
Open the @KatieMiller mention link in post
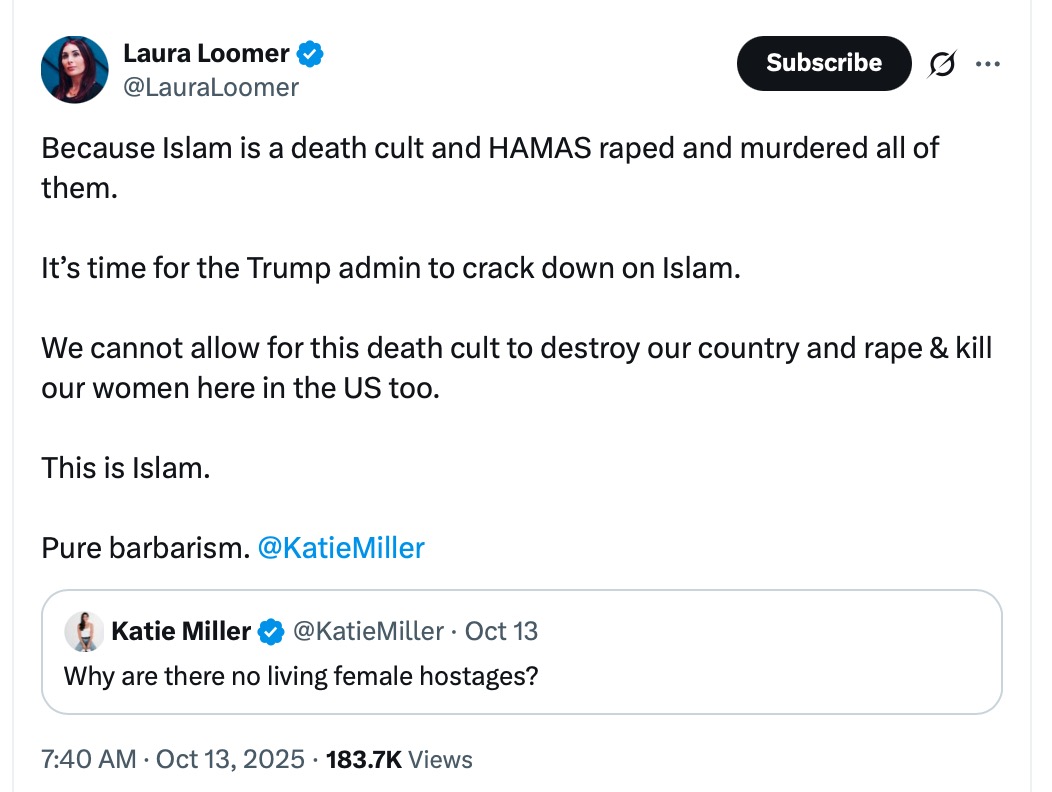click(341, 548)
